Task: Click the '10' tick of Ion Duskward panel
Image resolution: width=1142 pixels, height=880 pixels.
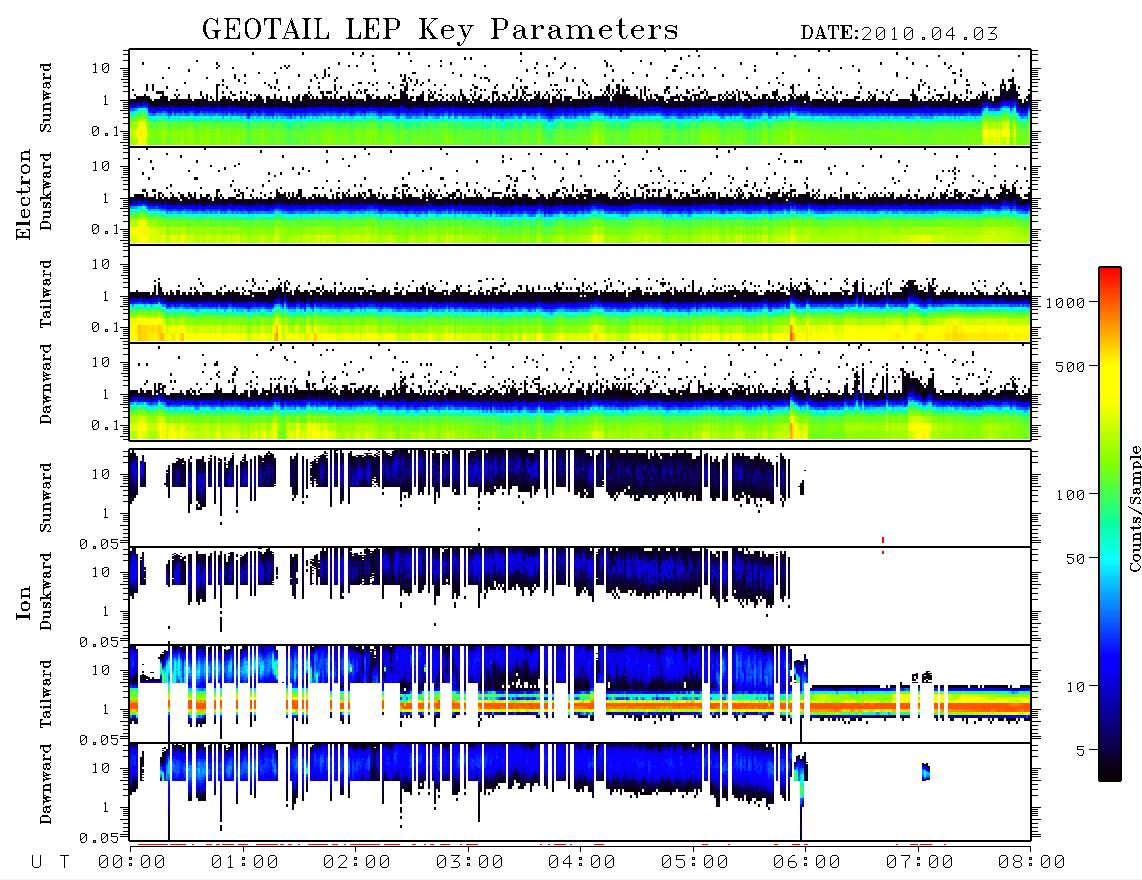Action: point(101,572)
